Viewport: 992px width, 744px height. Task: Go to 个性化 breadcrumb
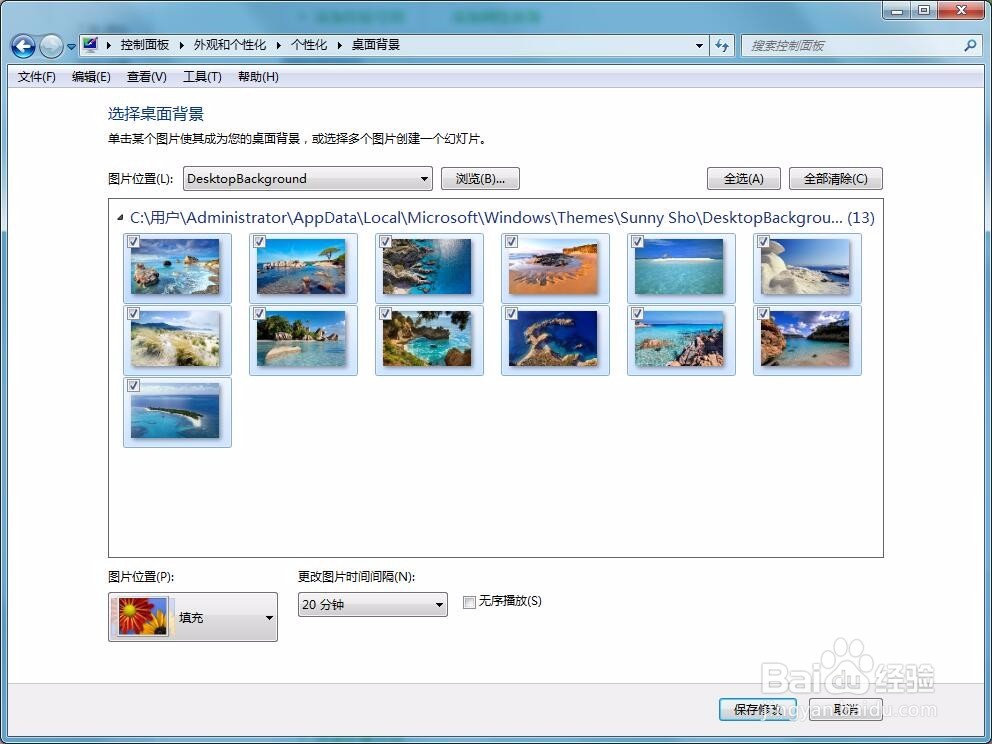pos(309,45)
